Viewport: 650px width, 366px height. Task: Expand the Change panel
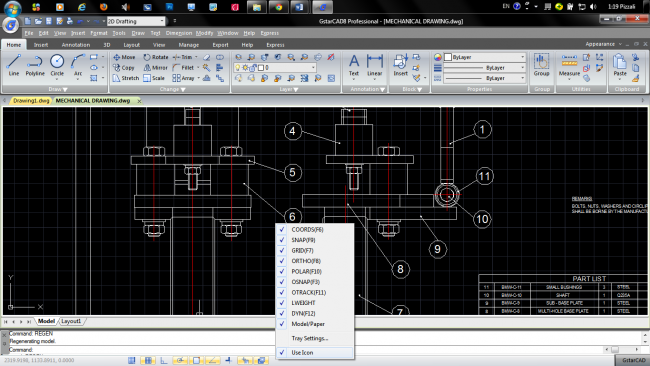coord(172,89)
